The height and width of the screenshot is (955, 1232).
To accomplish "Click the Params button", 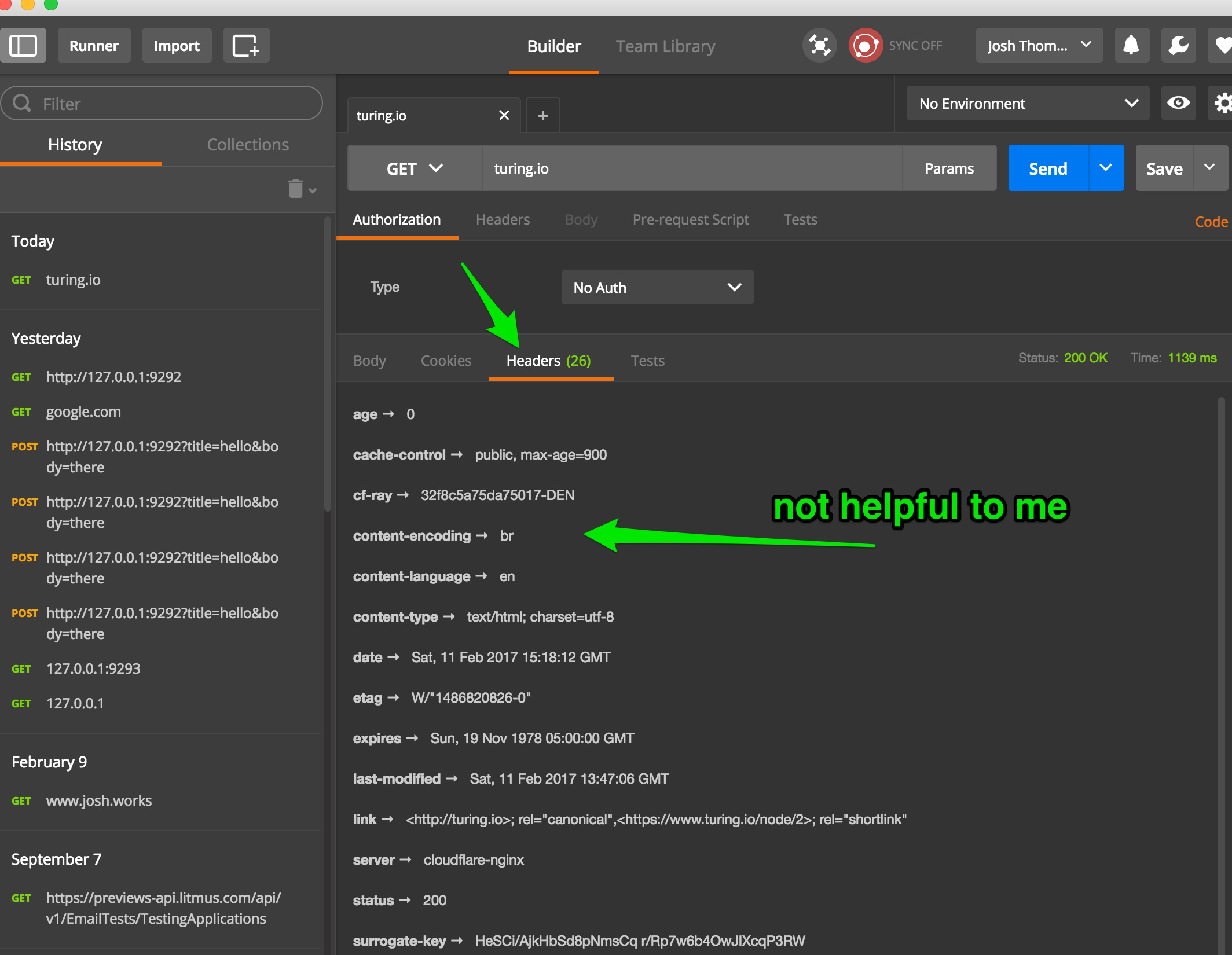I will tap(949, 168).
